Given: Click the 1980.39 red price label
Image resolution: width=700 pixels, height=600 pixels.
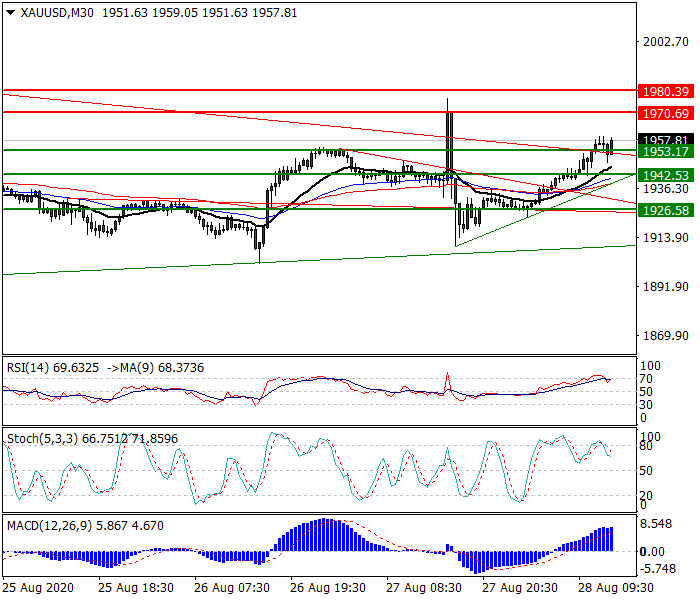Looking at the screenshot, I should [666, 92].
